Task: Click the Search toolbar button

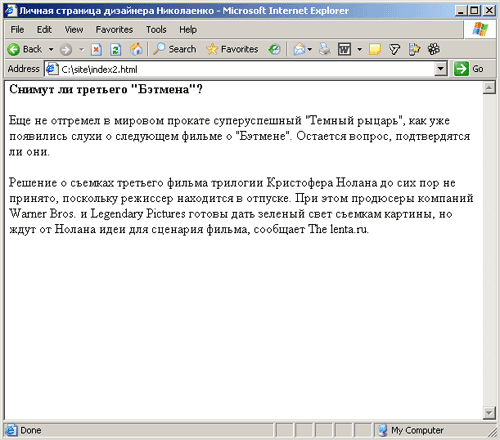Action: (x=175, y=49)
